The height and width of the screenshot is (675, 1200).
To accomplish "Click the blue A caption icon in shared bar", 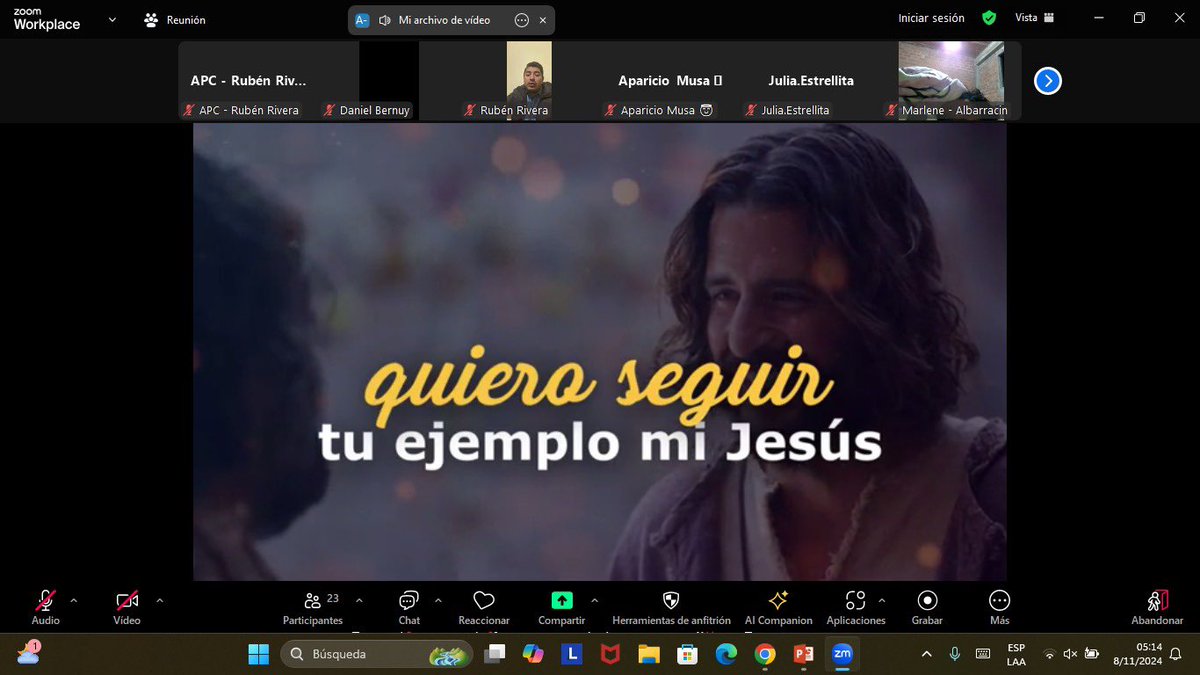I will [362, 20].
